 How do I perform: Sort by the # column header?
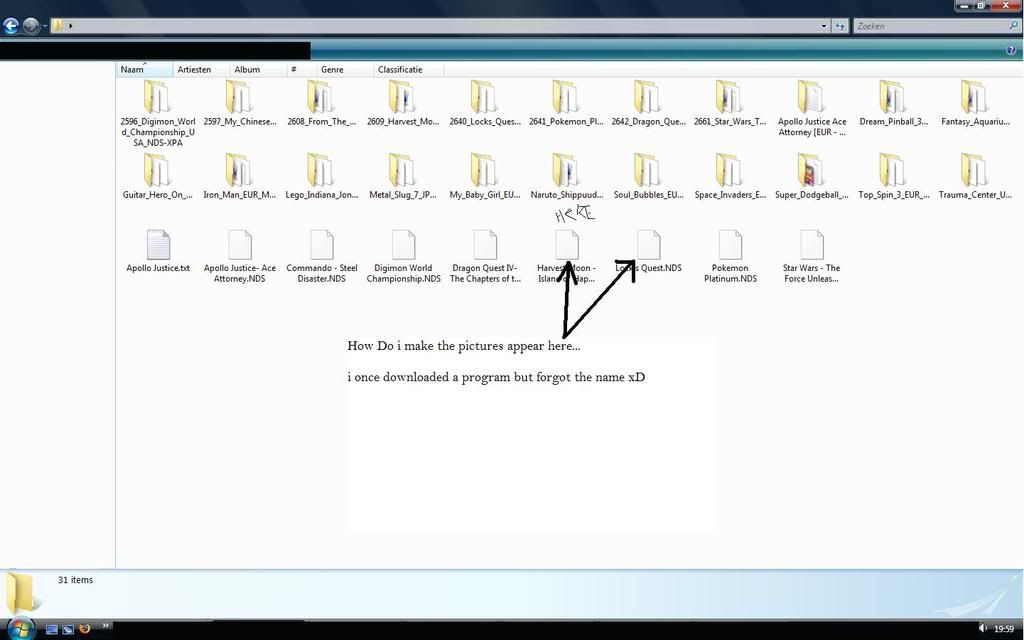pos(302,69)
